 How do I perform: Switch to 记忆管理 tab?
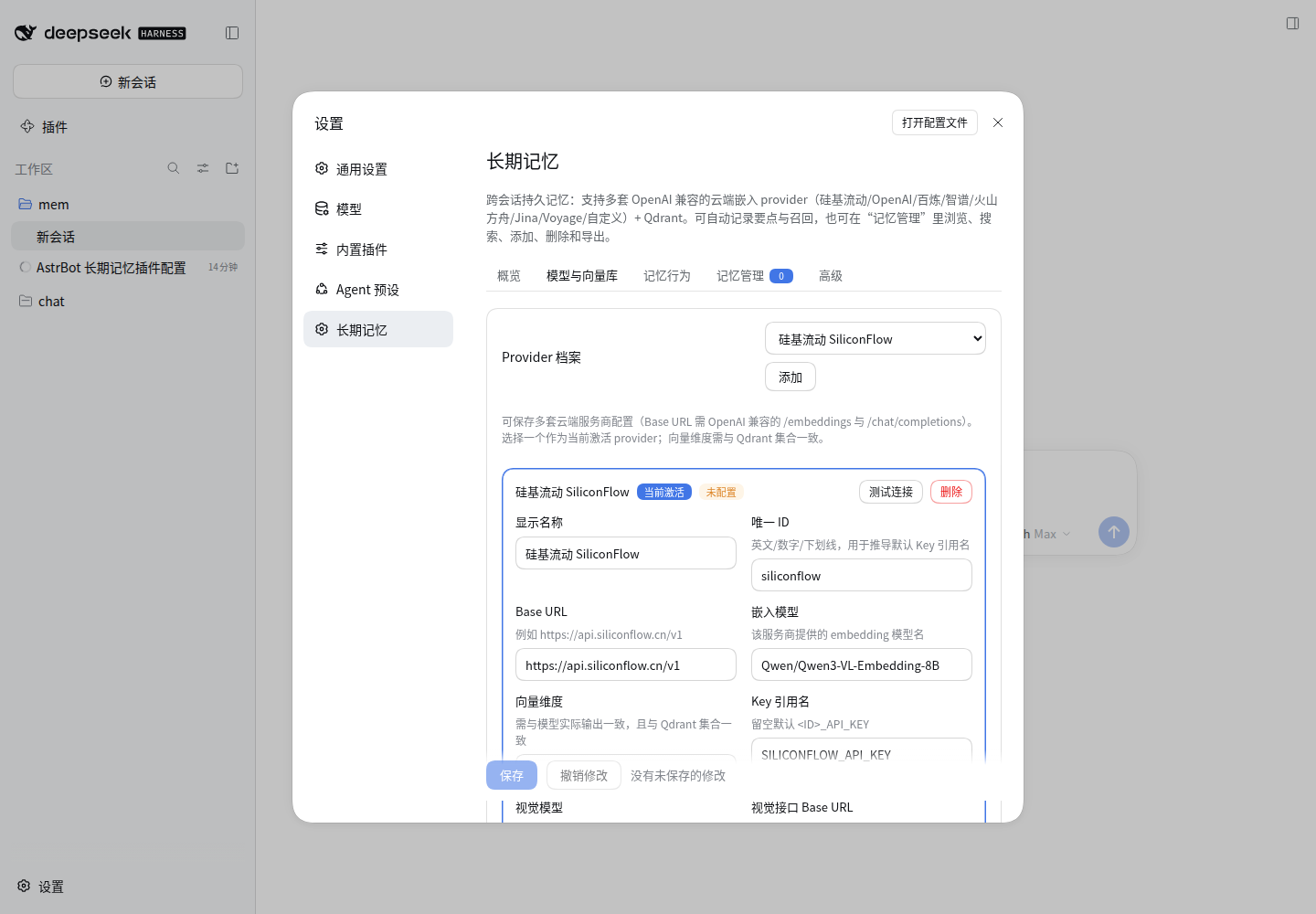[x=754, y=276]
